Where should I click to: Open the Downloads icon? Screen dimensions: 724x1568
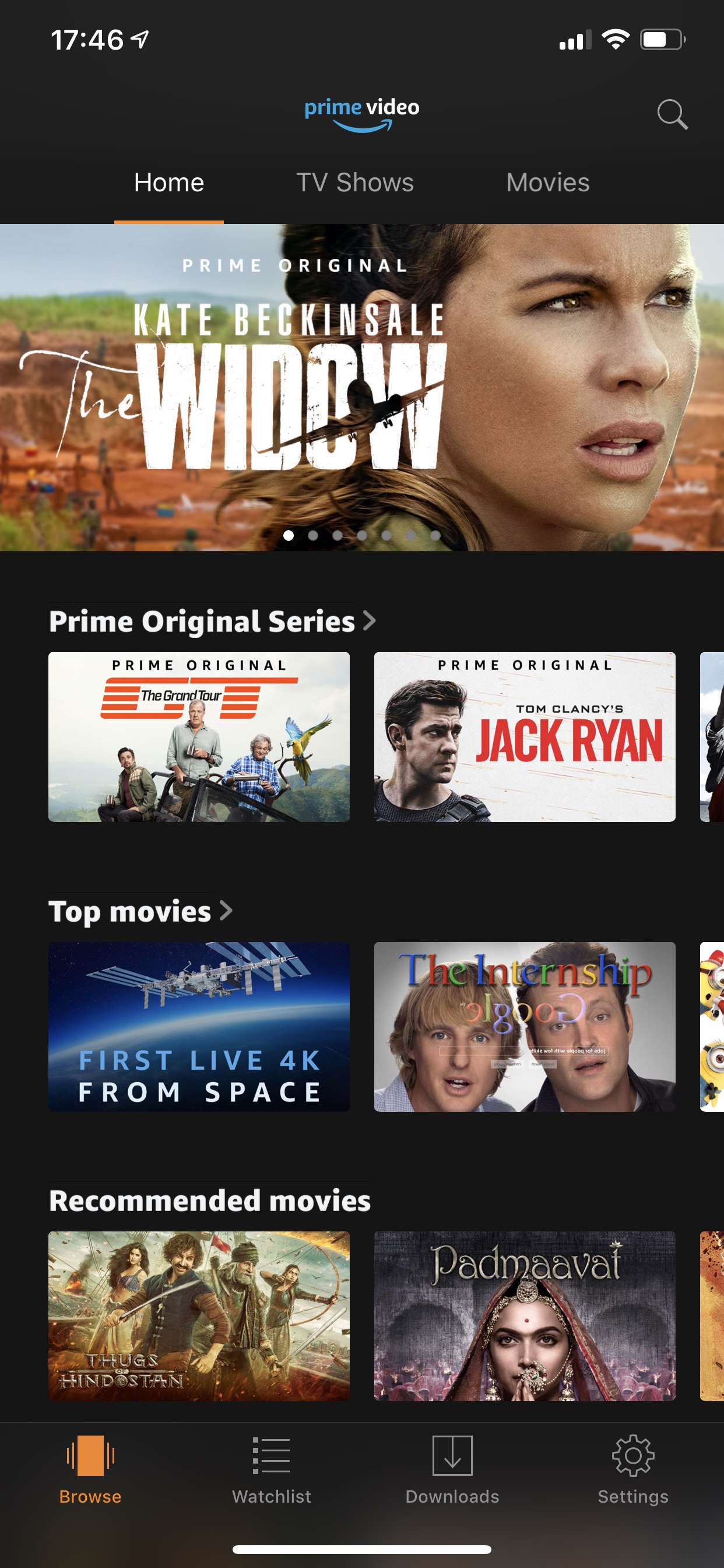(x=452, y=1455)
